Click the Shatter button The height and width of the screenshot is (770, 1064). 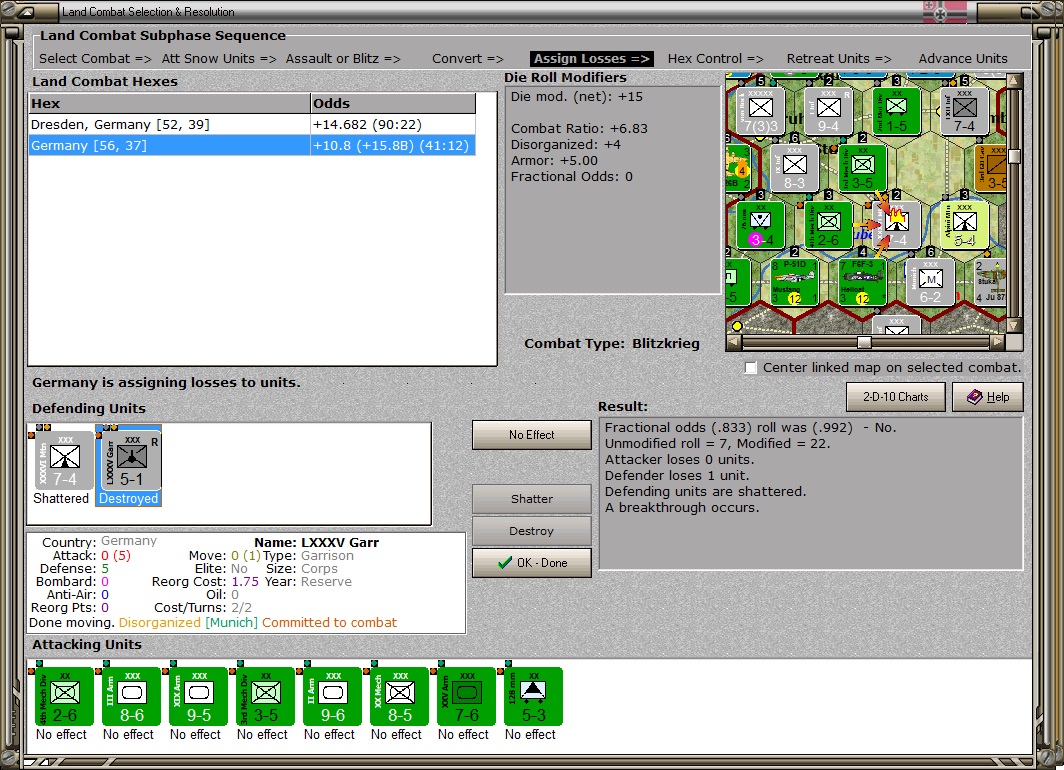pos(531,499)
